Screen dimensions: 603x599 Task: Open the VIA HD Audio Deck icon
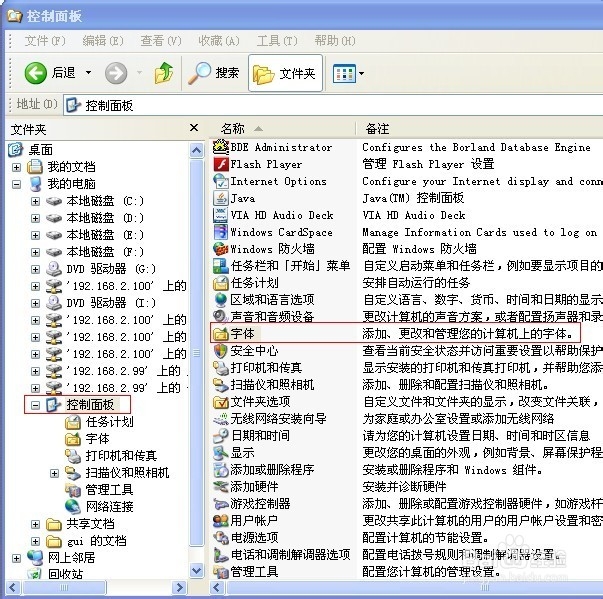[221, 215]
